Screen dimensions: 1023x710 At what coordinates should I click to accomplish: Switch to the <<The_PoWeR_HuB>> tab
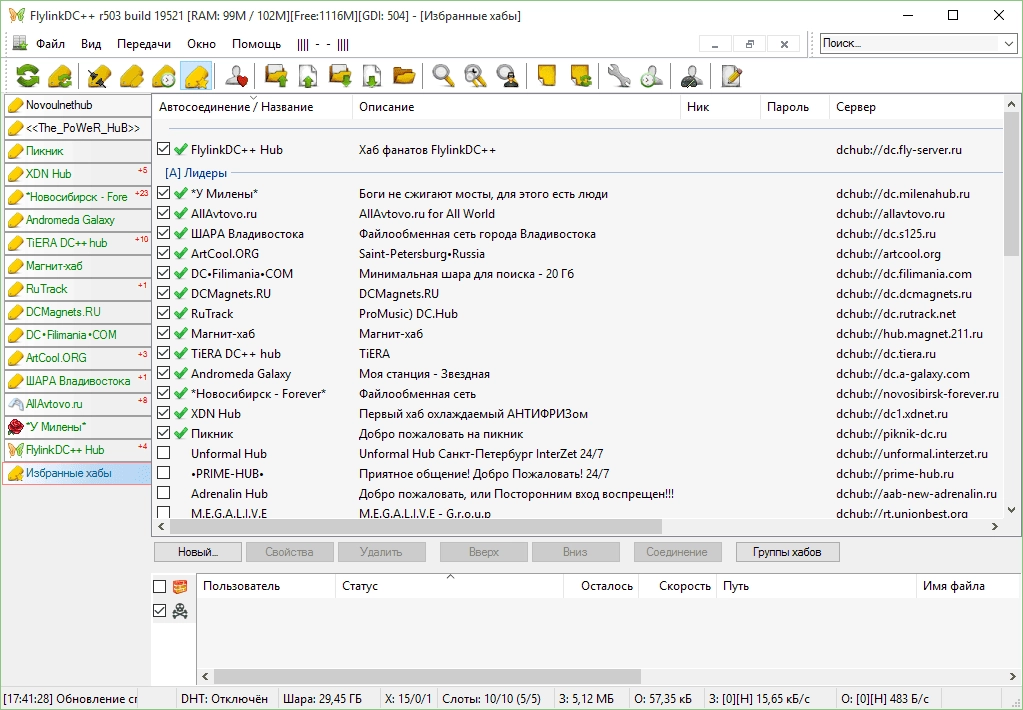77,128
